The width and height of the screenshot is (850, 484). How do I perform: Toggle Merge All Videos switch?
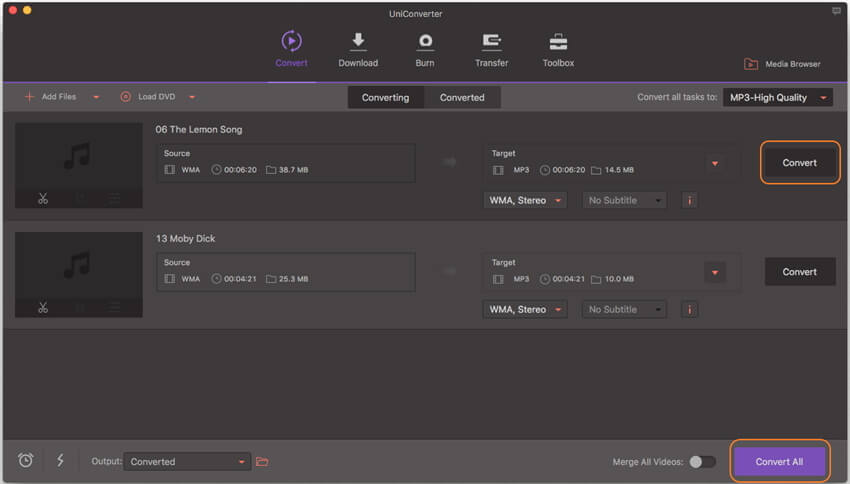coord(703,462)
